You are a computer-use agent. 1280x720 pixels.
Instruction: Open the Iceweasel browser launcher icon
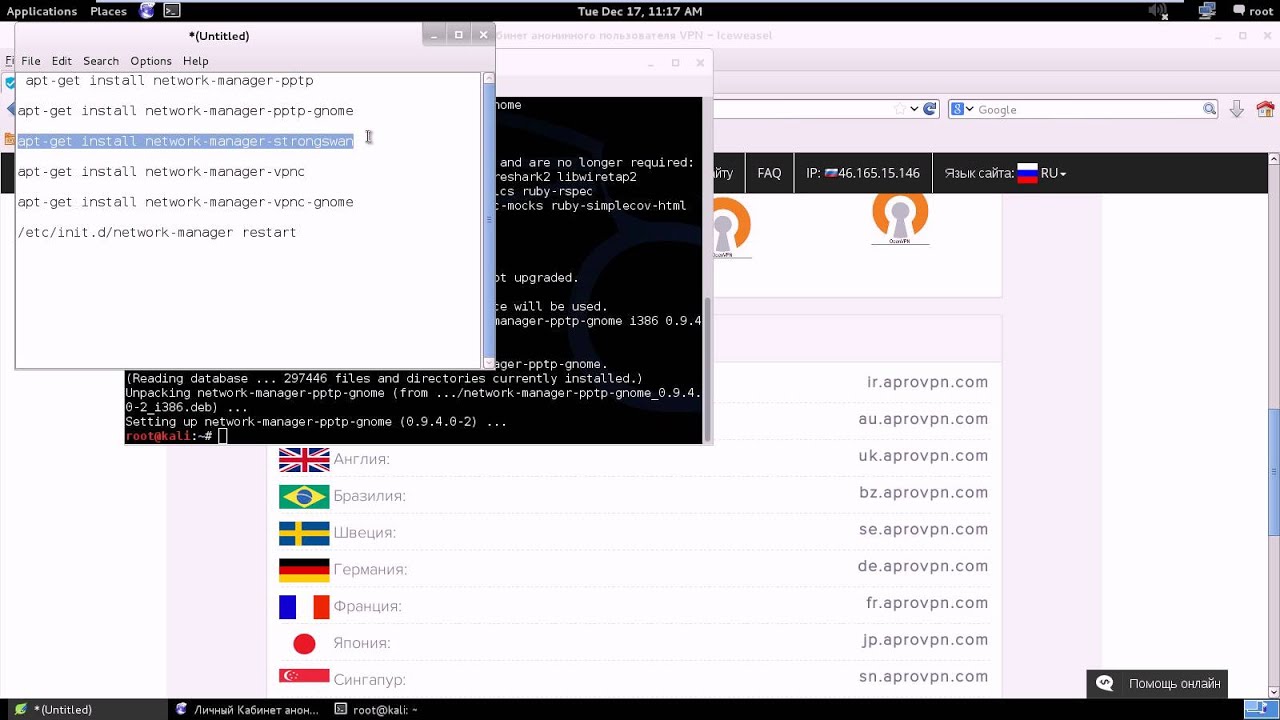[147, 11]
